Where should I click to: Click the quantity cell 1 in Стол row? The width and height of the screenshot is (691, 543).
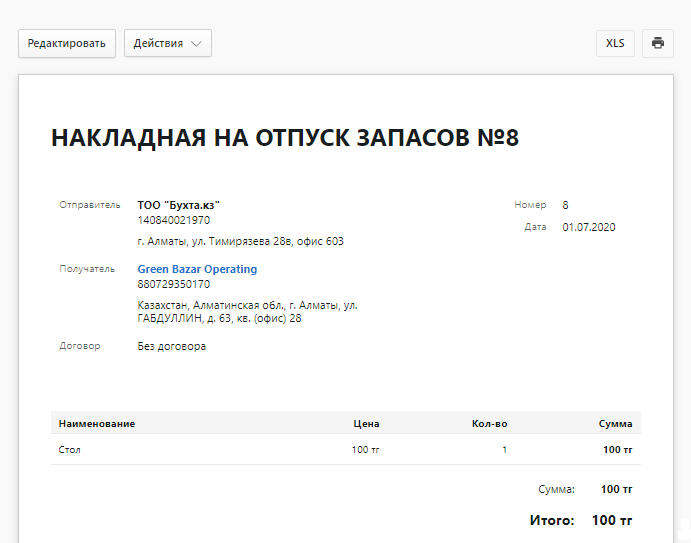point(505,450)
